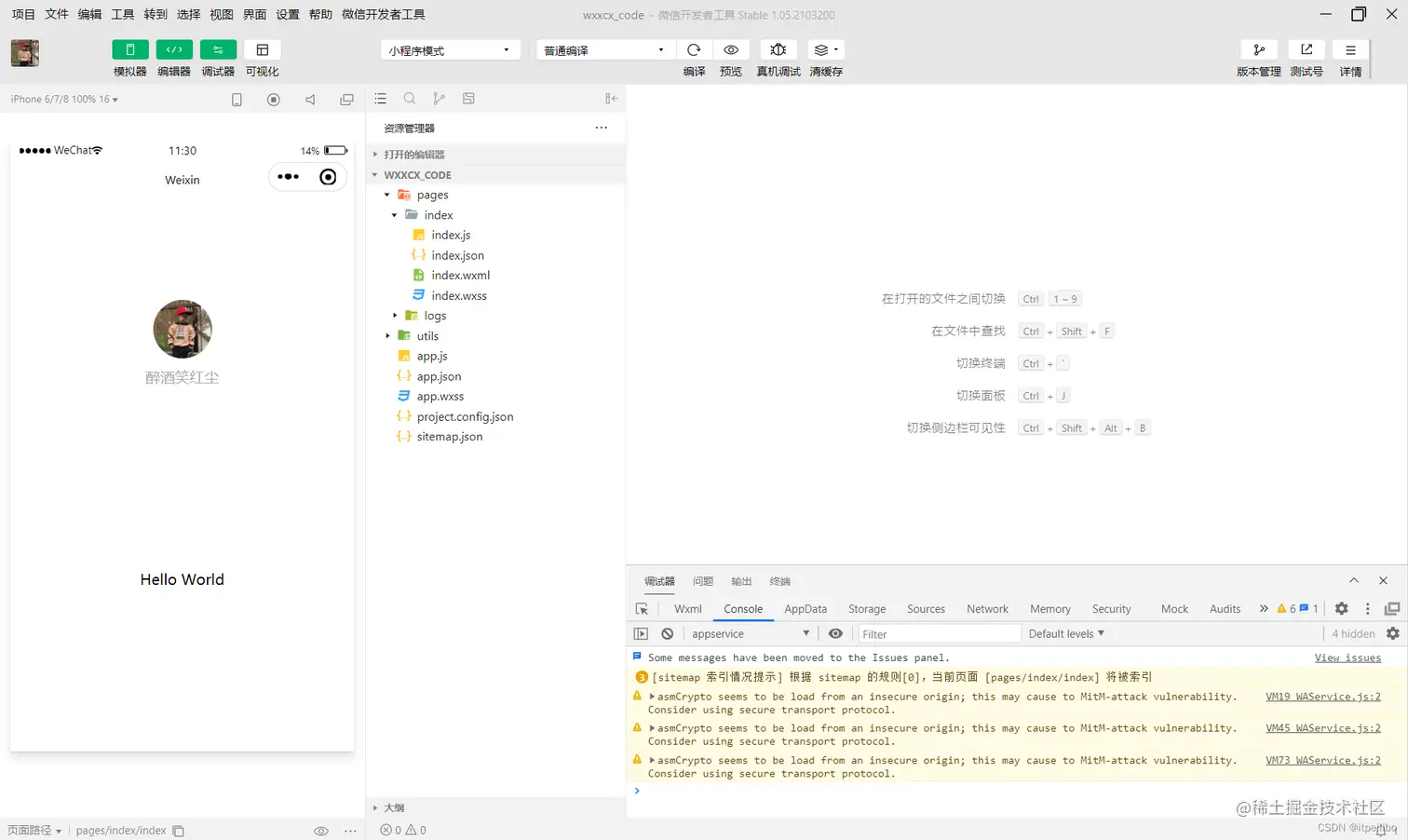Viewport: 1408px width, 840px height.
Task: Expand the Opened Editors (打开的编辑器) section
Action: [496, 155]
